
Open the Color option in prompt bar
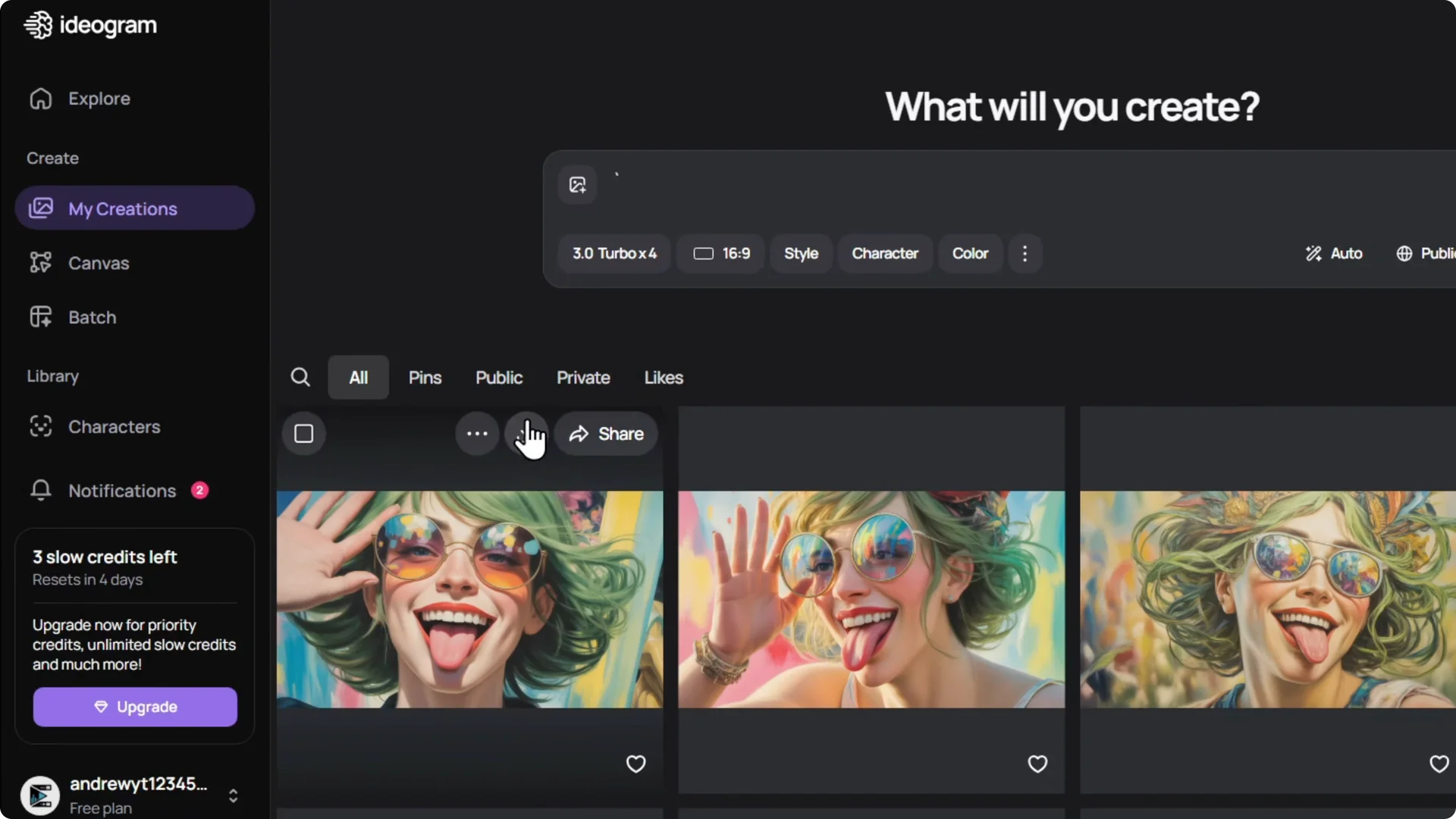[x=970, y=253]
